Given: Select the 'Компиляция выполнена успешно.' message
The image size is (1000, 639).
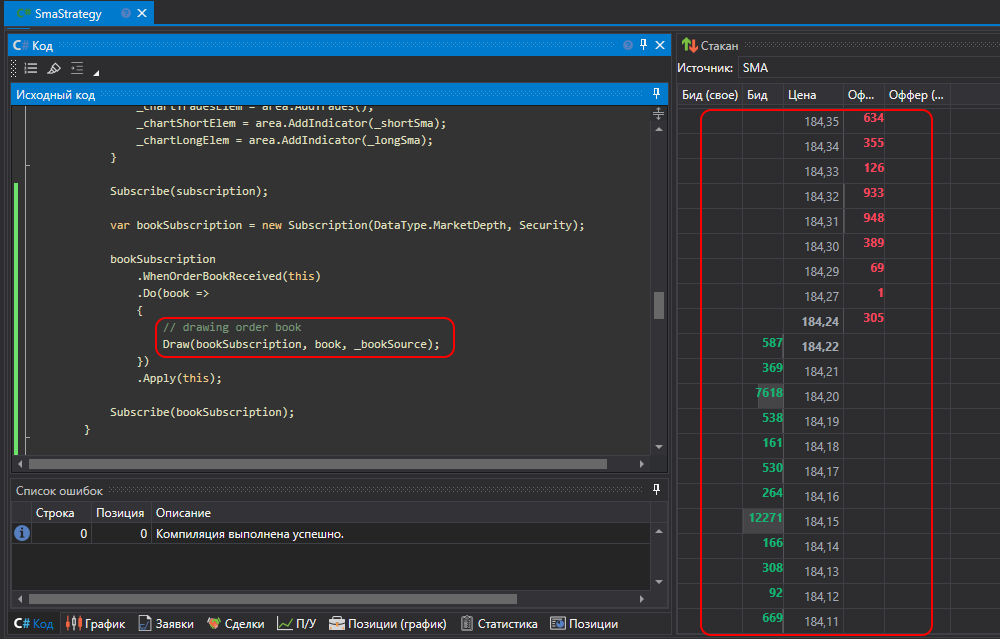Looking at the screenshot, I should tap(250, 534).
